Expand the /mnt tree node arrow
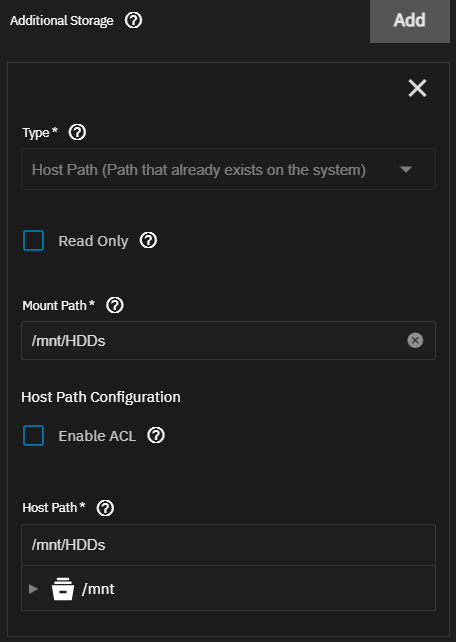 34,589
